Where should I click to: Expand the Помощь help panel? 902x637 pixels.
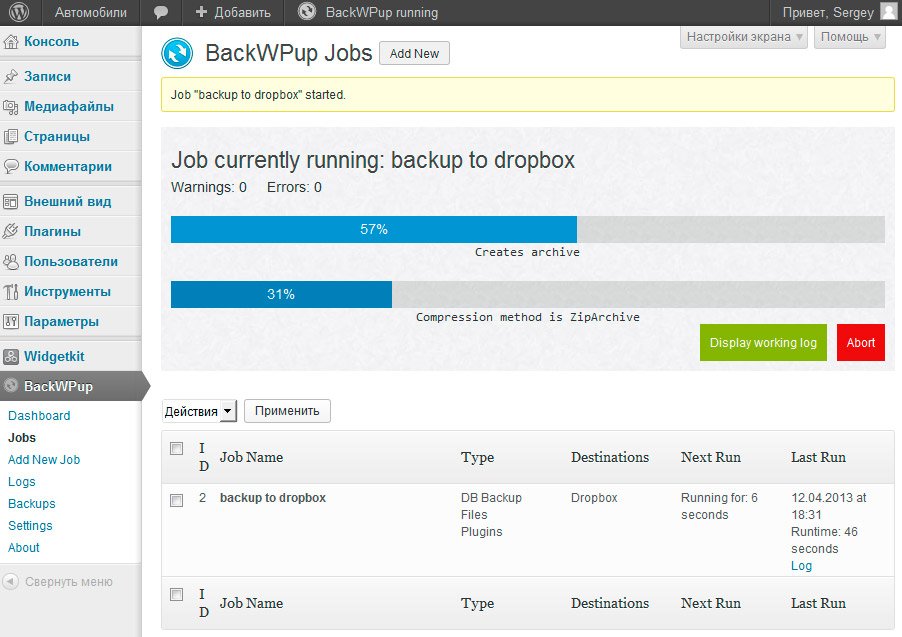(x=850, y=37)
